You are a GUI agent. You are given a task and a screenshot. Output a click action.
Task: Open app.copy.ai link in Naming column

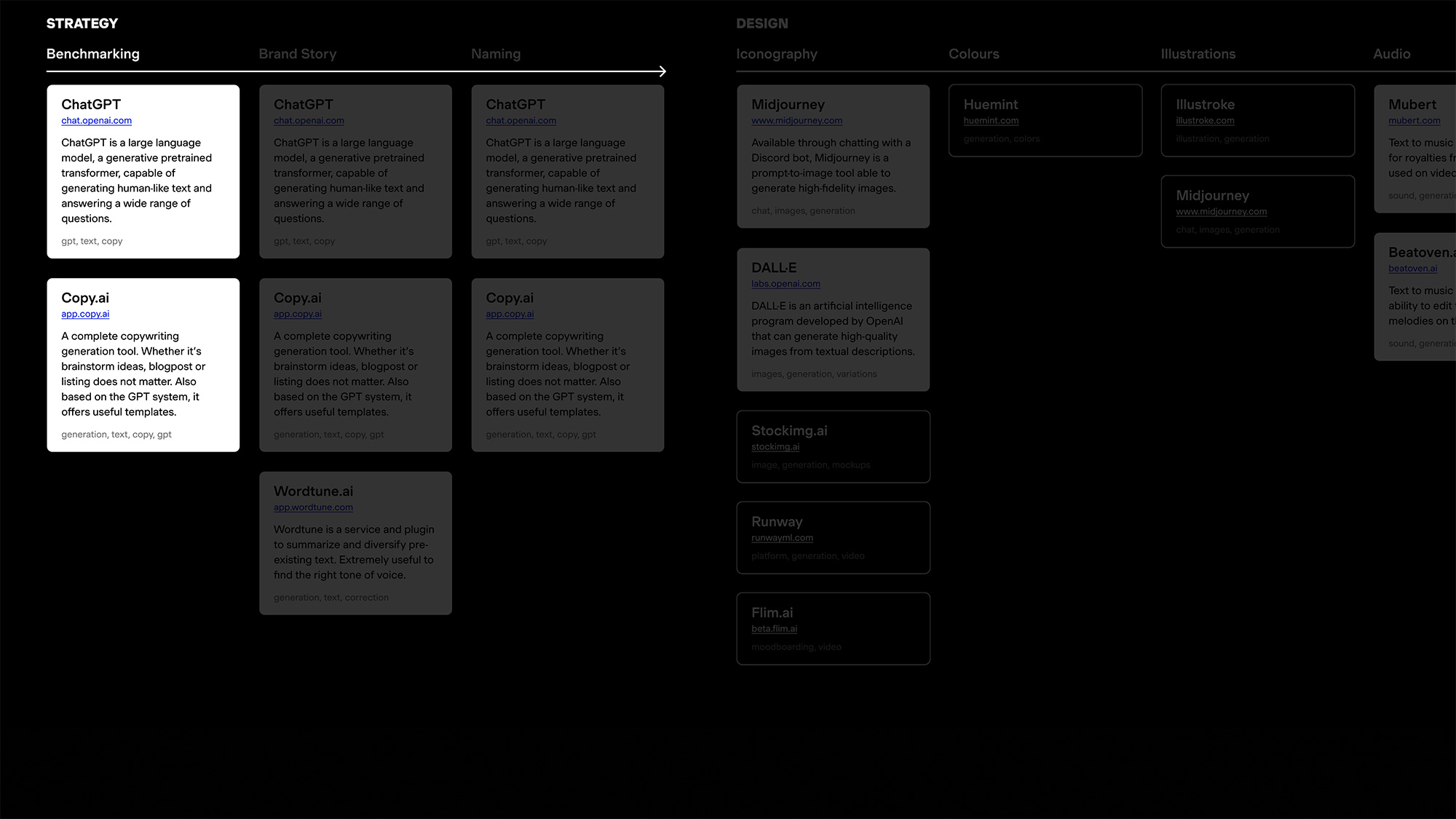pos(510,314)
